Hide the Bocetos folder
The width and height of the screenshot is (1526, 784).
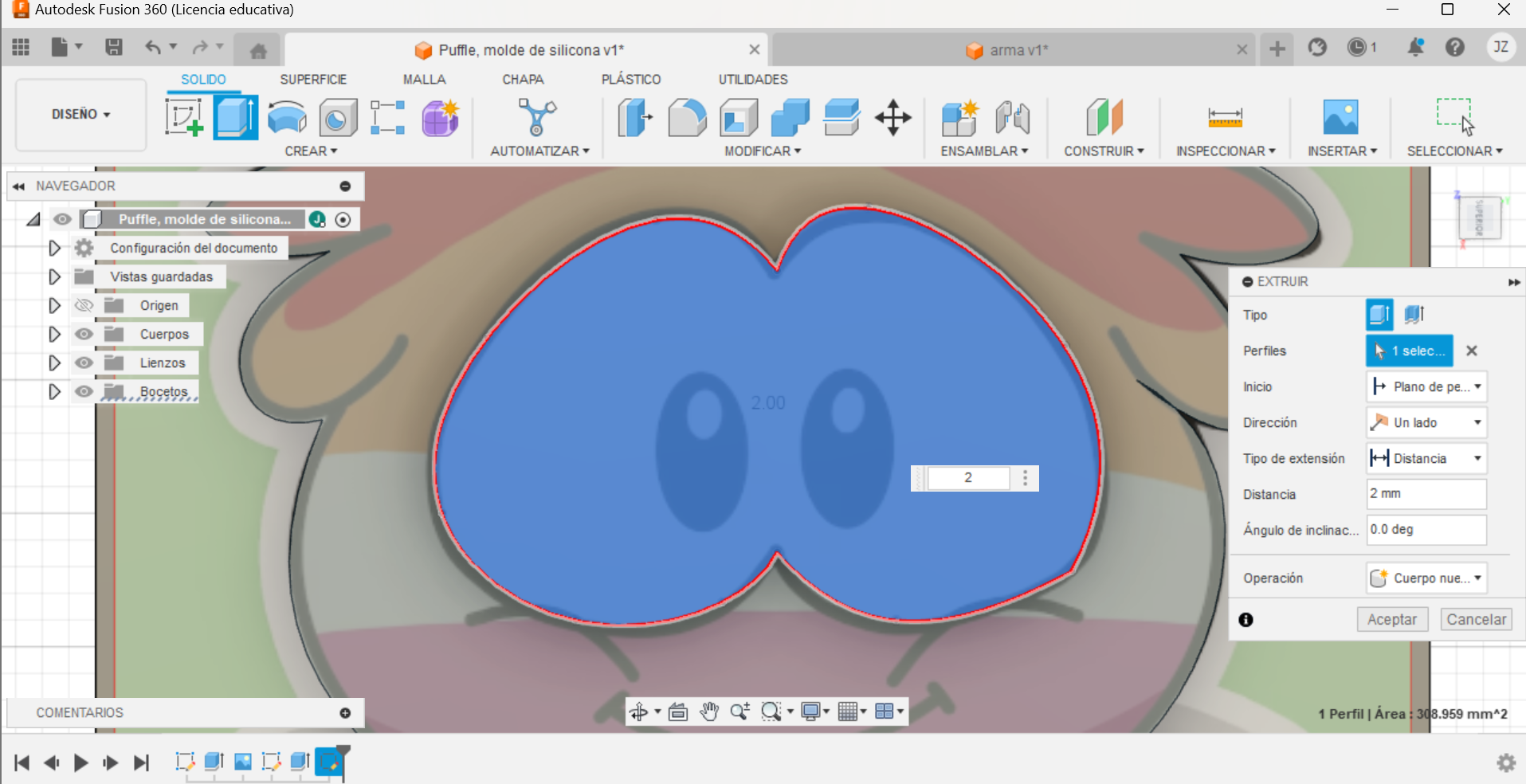[84, 391]
